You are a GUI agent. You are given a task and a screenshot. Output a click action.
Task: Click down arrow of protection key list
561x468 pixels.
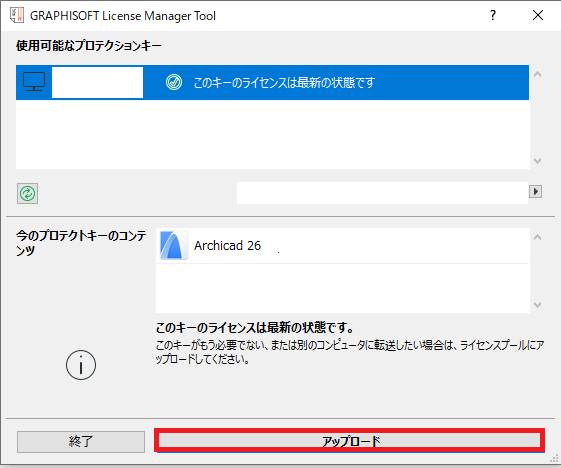click(537, 161)
